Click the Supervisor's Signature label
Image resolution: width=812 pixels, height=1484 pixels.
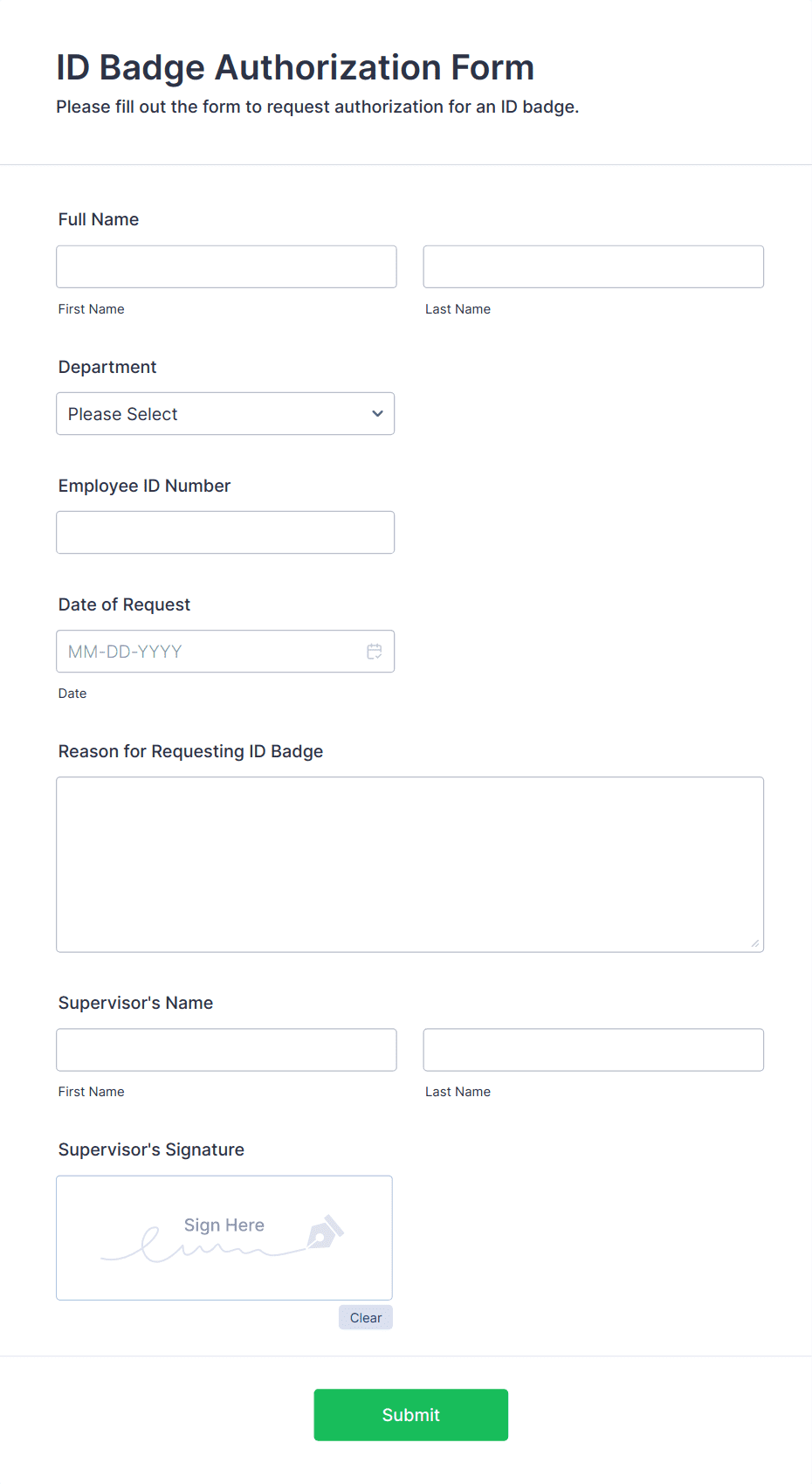click(x=150, y=1149)
